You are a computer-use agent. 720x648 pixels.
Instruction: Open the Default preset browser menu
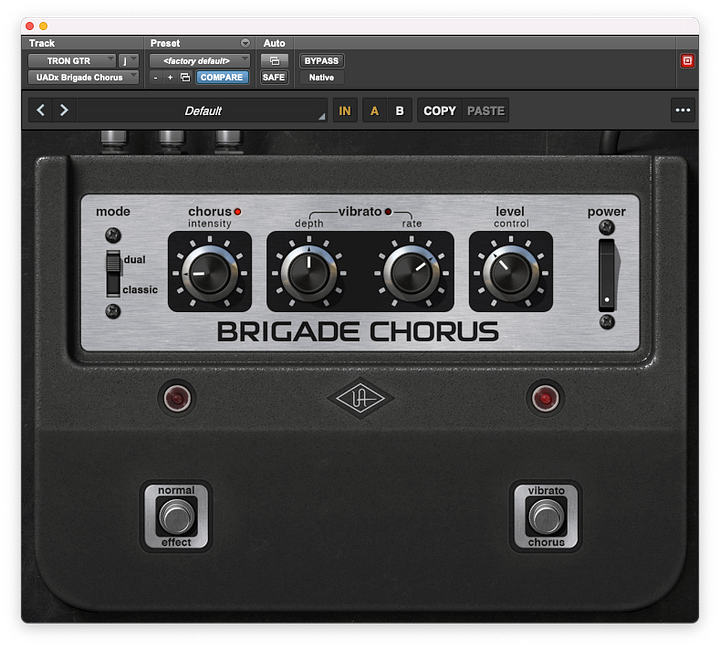(202, 111)
